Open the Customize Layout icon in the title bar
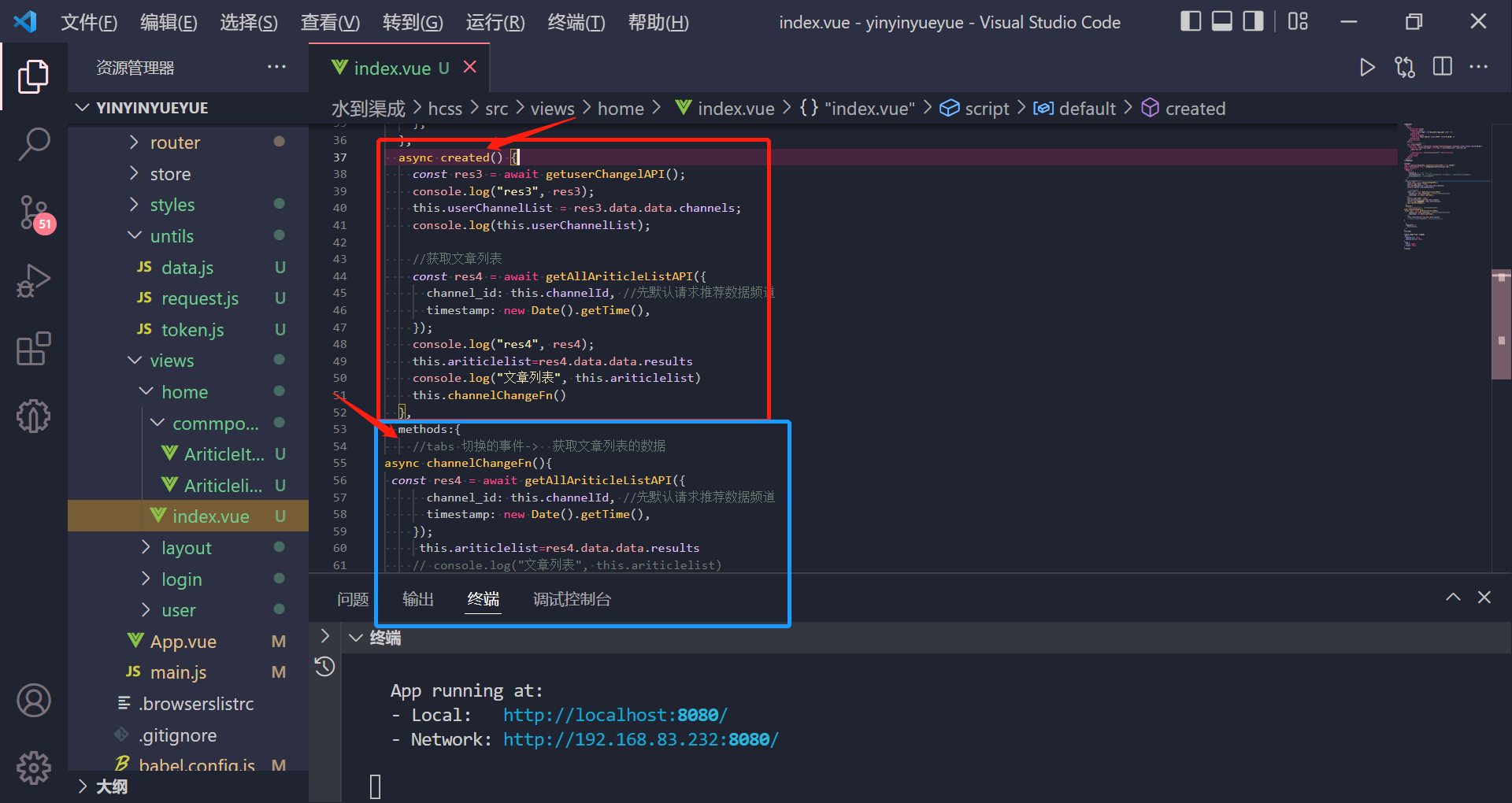Image resolution: width=1512 pixels, height=803 pixels. click(x=1297, y=21)
